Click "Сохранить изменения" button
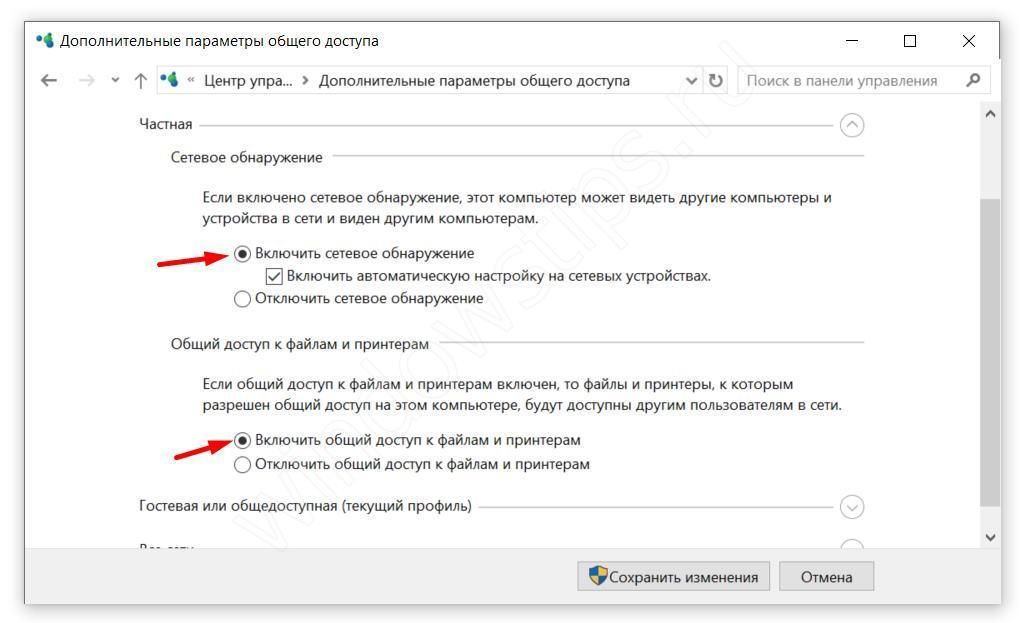The width and height of the screenshot is (1022, 623). tap(673, 577)
